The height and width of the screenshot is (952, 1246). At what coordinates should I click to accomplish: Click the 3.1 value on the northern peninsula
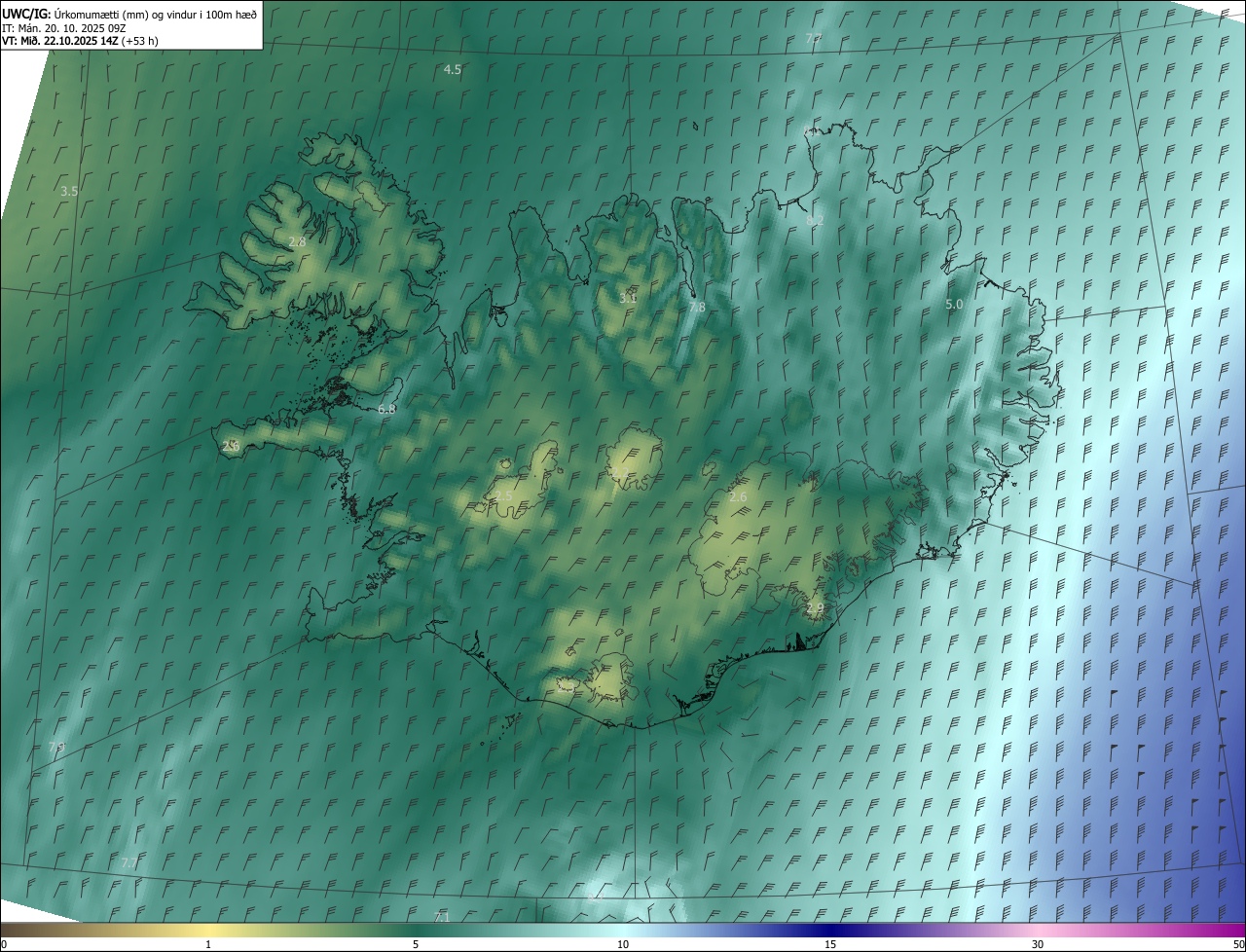[628, 298]
